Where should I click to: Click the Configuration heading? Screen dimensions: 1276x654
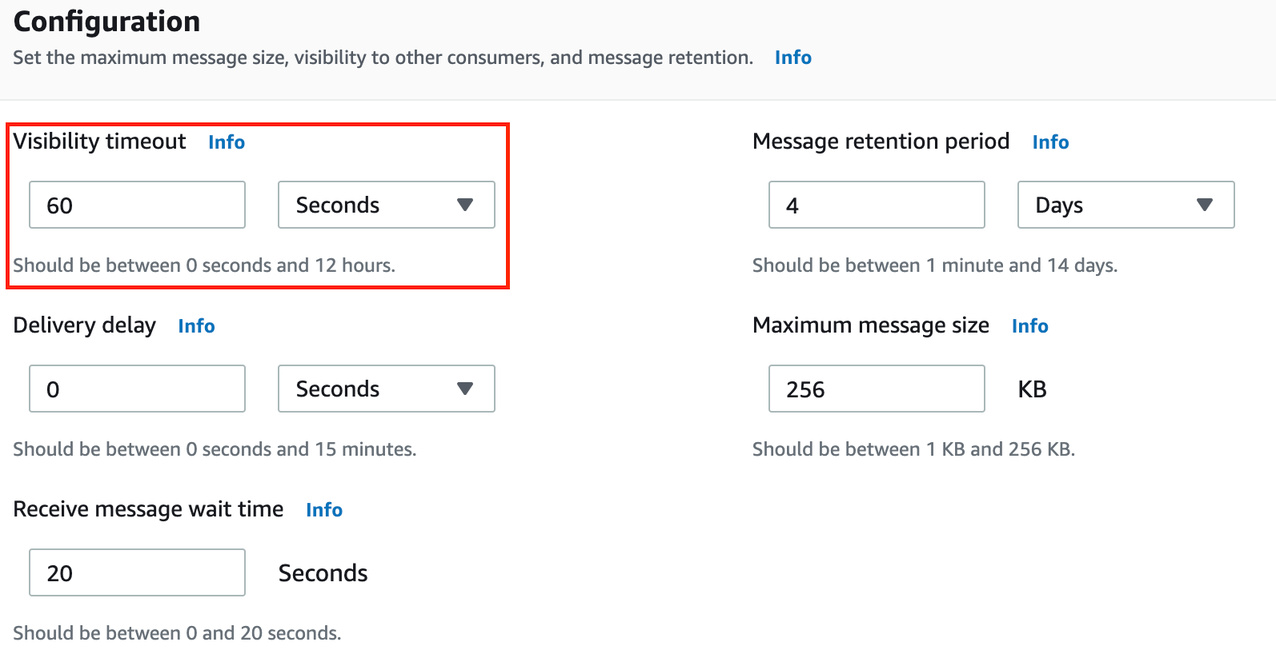[105, 21]
